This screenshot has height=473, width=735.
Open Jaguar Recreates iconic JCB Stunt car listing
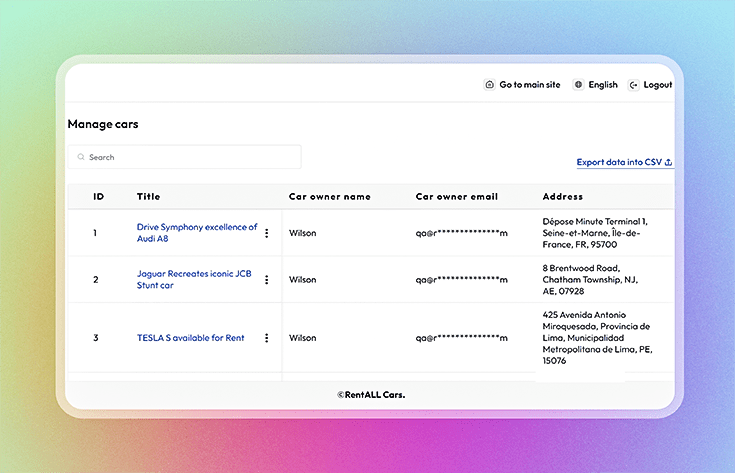pyautogui.click(x=194, y=279)
